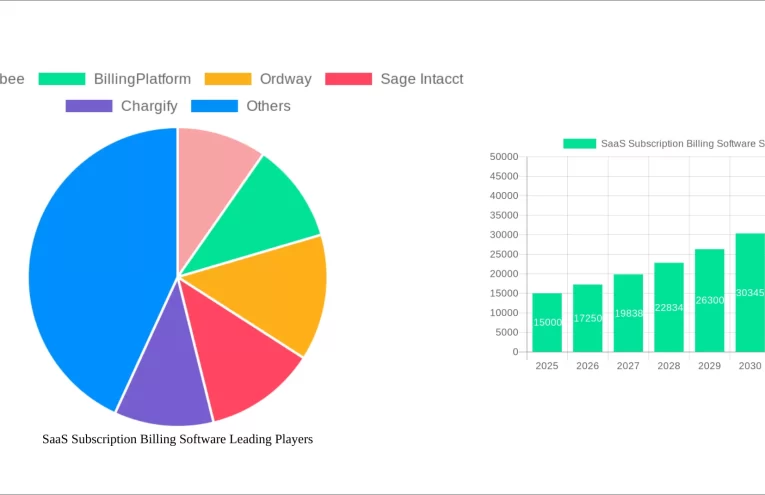Click the 15000 y-axis value

(504, 293)
